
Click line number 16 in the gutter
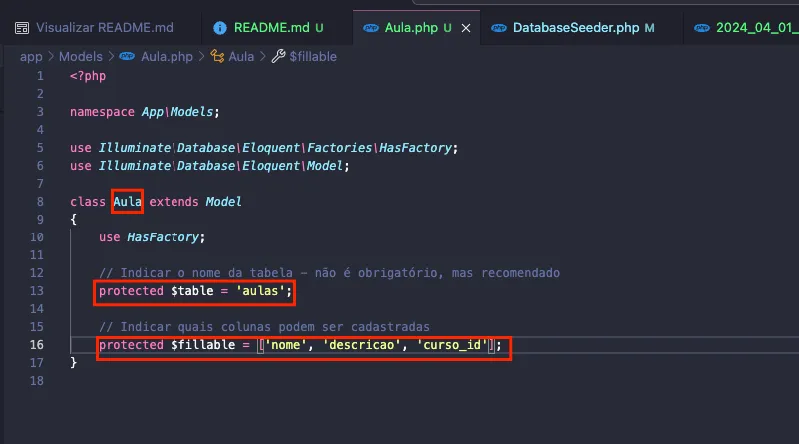[37, 345]
